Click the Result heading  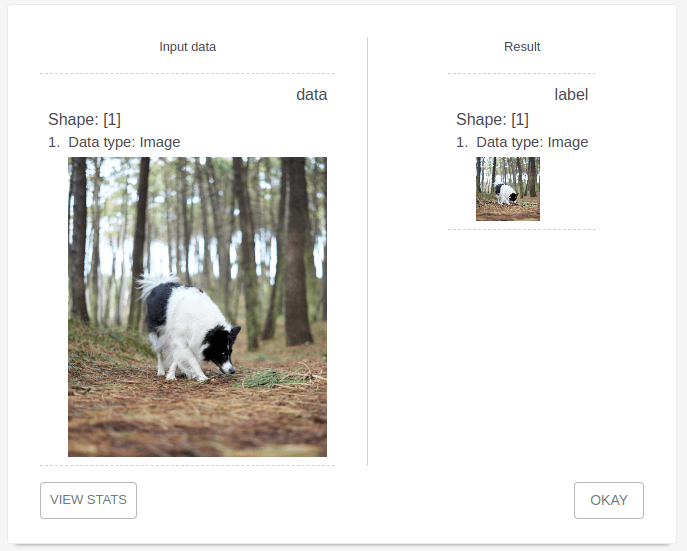(522, 47)
